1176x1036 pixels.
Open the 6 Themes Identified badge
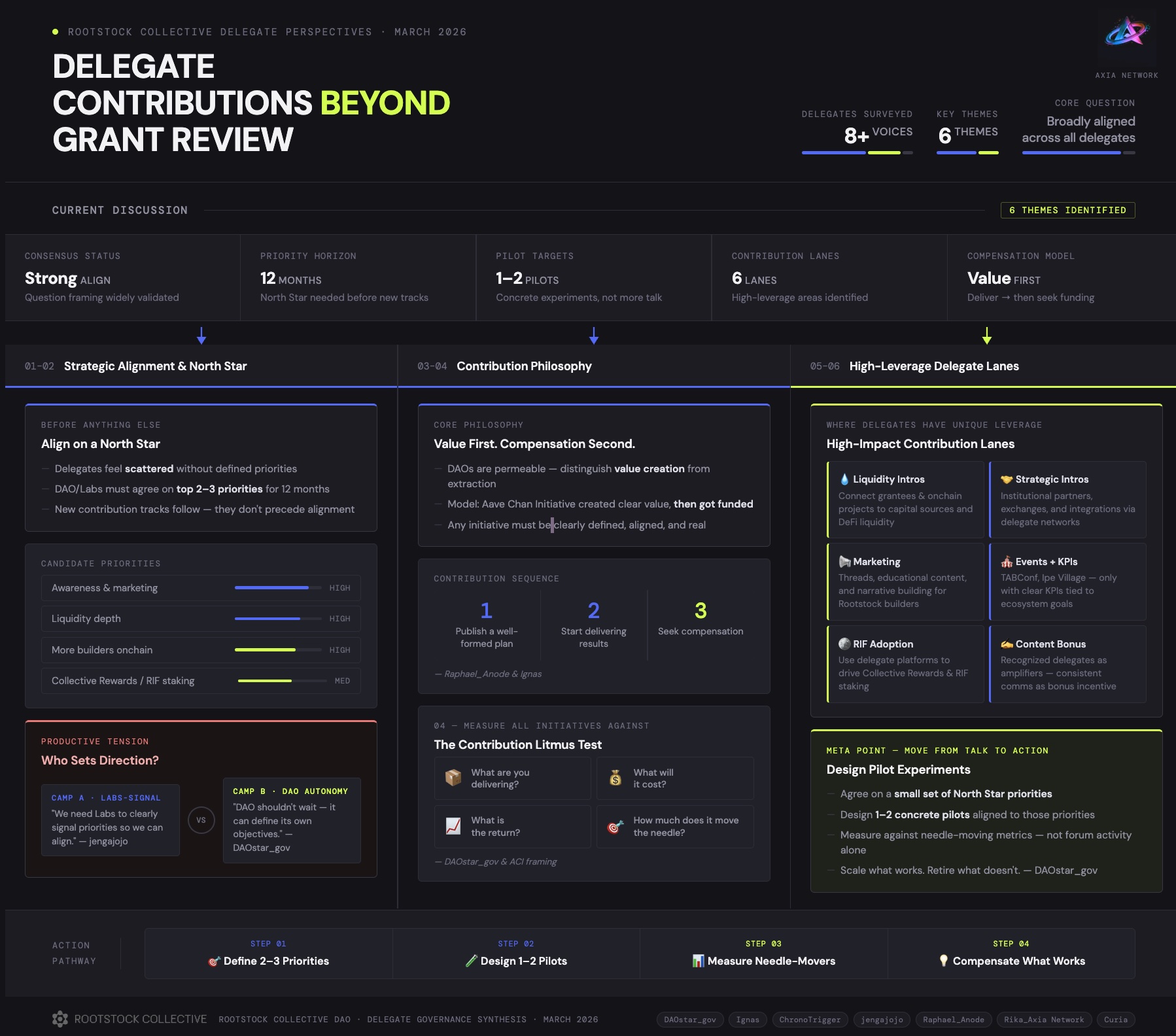click(1068, 210)
